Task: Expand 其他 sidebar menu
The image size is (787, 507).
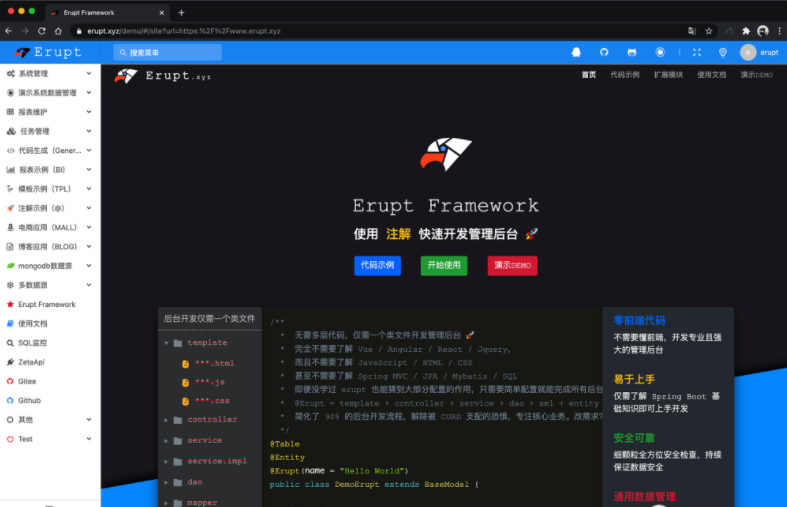Action: pyautogui.click(x=49, y=420)
